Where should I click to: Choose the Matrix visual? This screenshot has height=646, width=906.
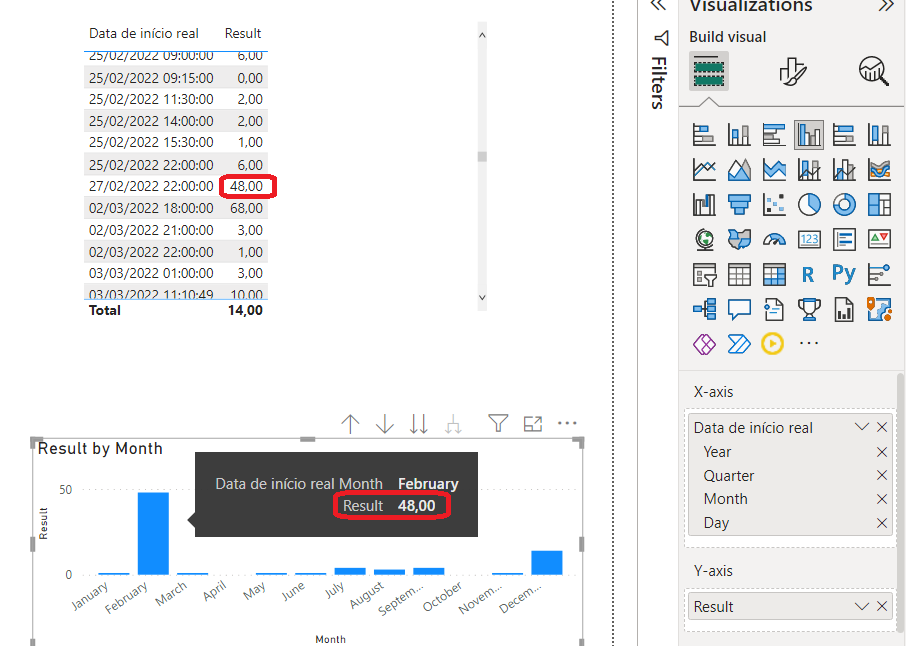coord(774,274)
